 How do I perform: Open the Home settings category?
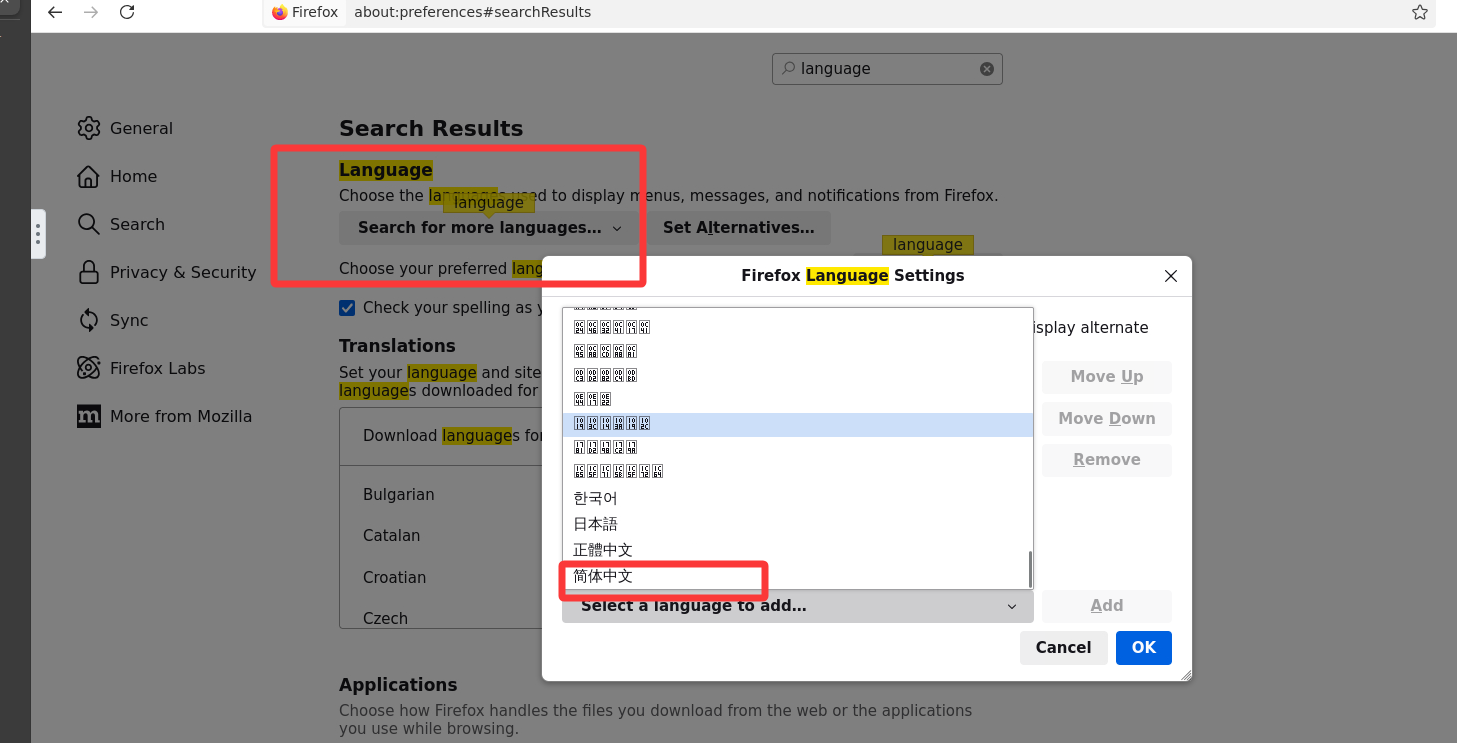tap(133, 176)
